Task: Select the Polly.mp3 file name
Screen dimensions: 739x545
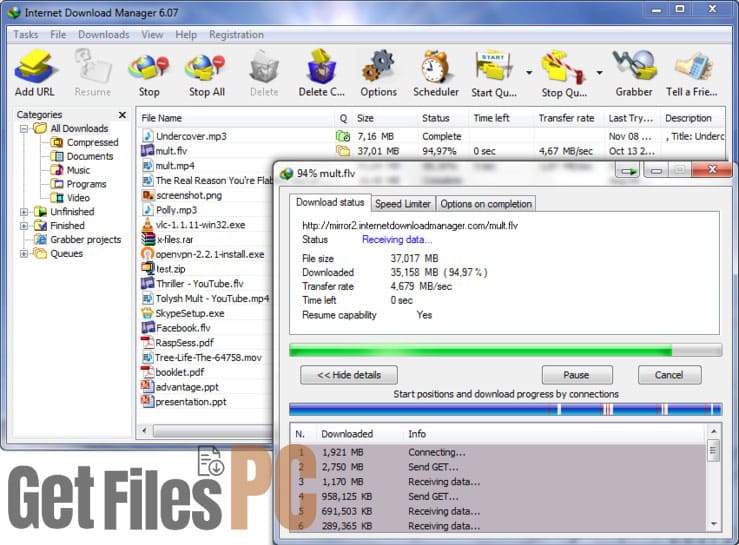Action: 177,210
